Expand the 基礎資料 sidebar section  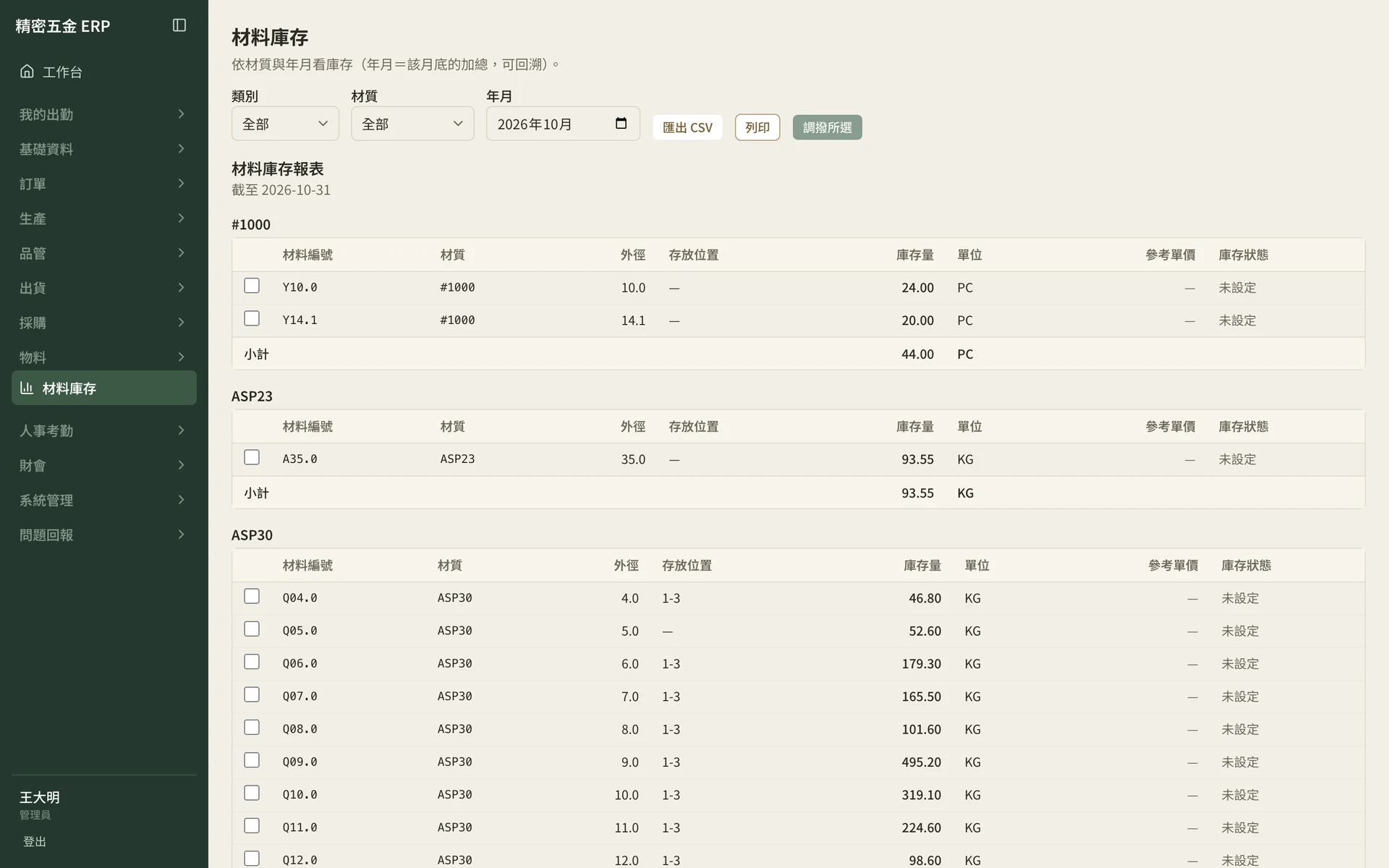[x=104, y=149]
